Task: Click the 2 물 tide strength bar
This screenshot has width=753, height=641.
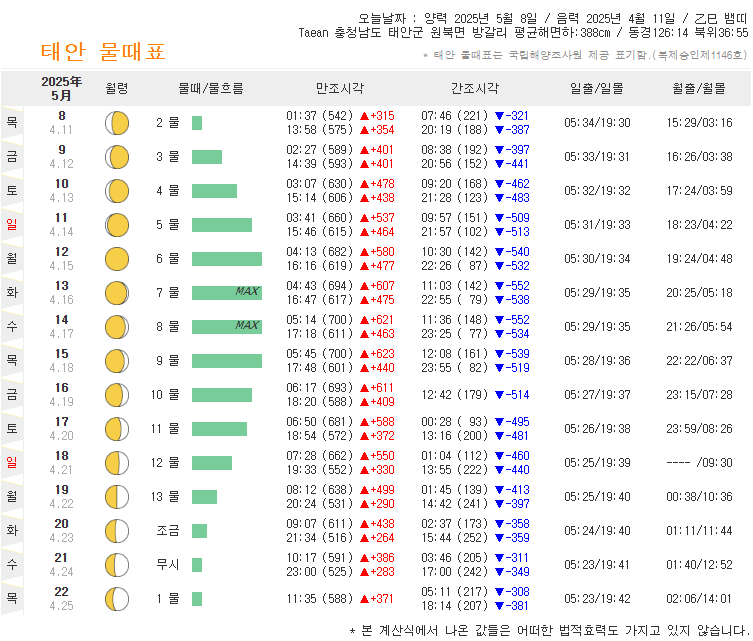Action: click(x=197, y=123)
